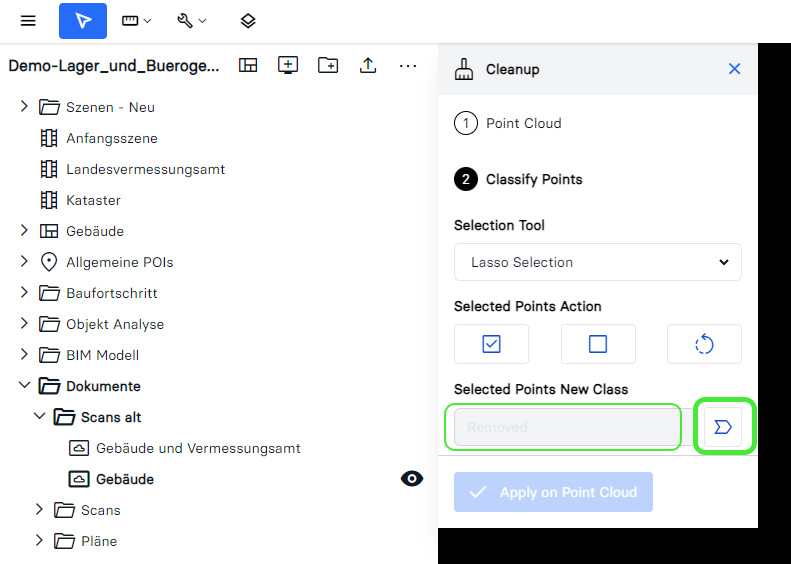Open the measurement tool dropdown
Viewport: 791px width, 564px height.
[x=137, y=21]
